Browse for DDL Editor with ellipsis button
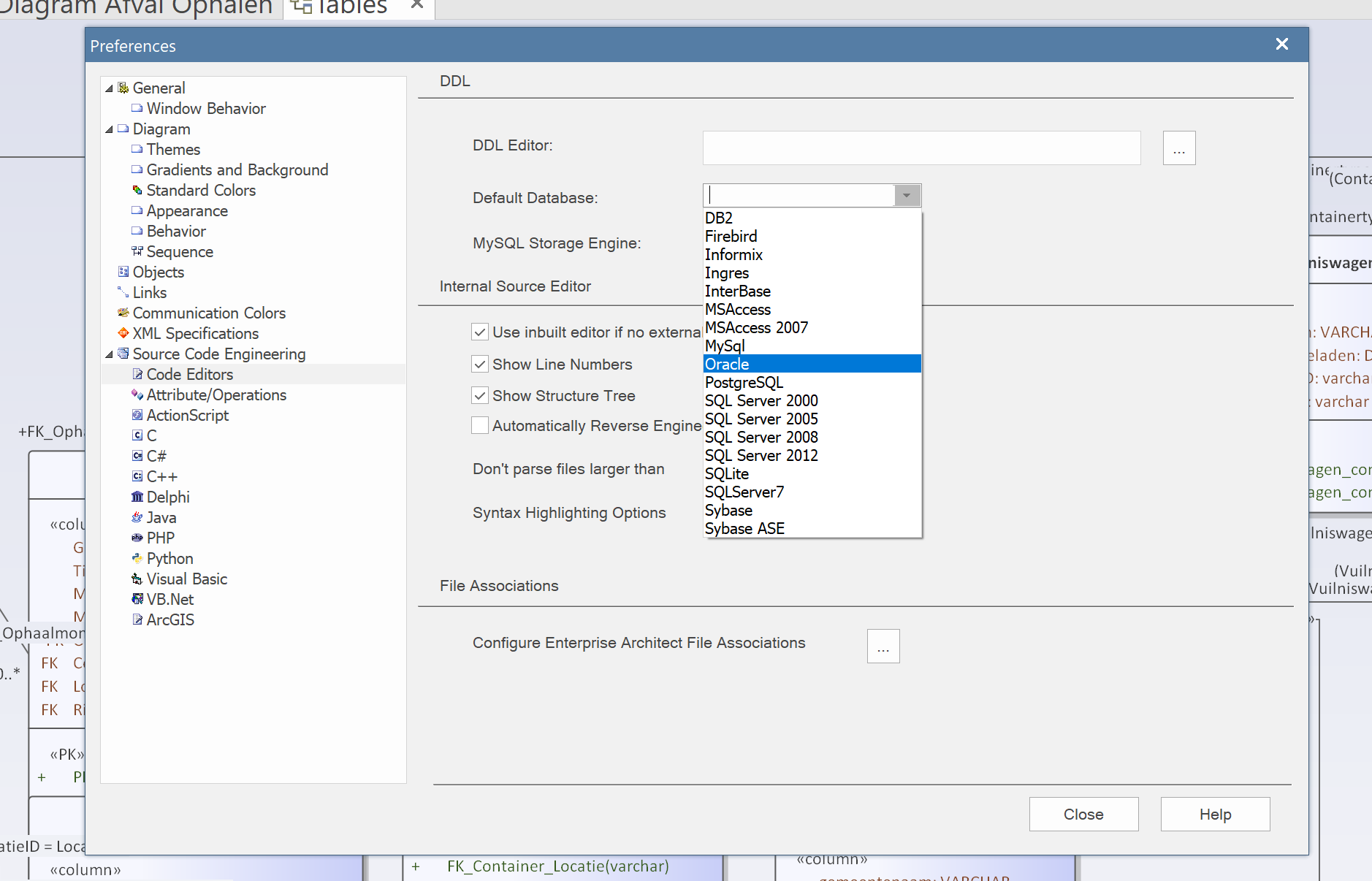 click(1178, 148)
